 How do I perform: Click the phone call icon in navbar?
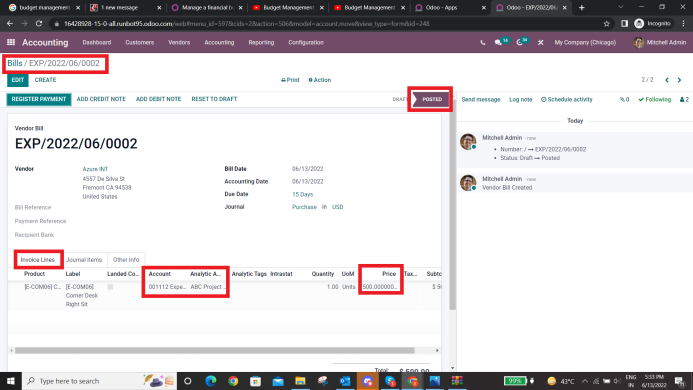click(483, 42)
